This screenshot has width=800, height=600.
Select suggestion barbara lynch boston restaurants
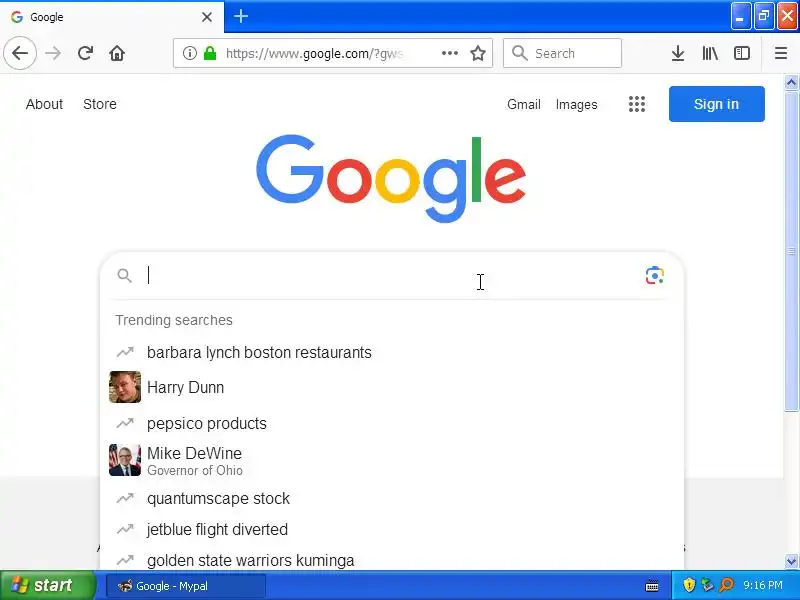click(392, 352)
